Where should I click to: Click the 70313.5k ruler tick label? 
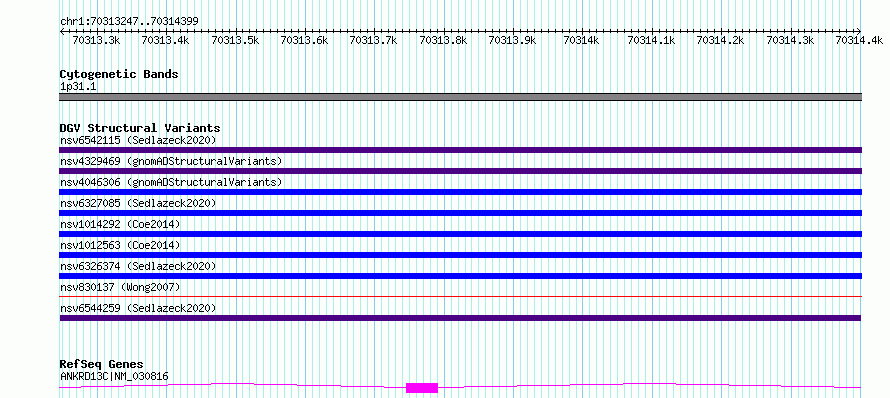click(236, 40)
